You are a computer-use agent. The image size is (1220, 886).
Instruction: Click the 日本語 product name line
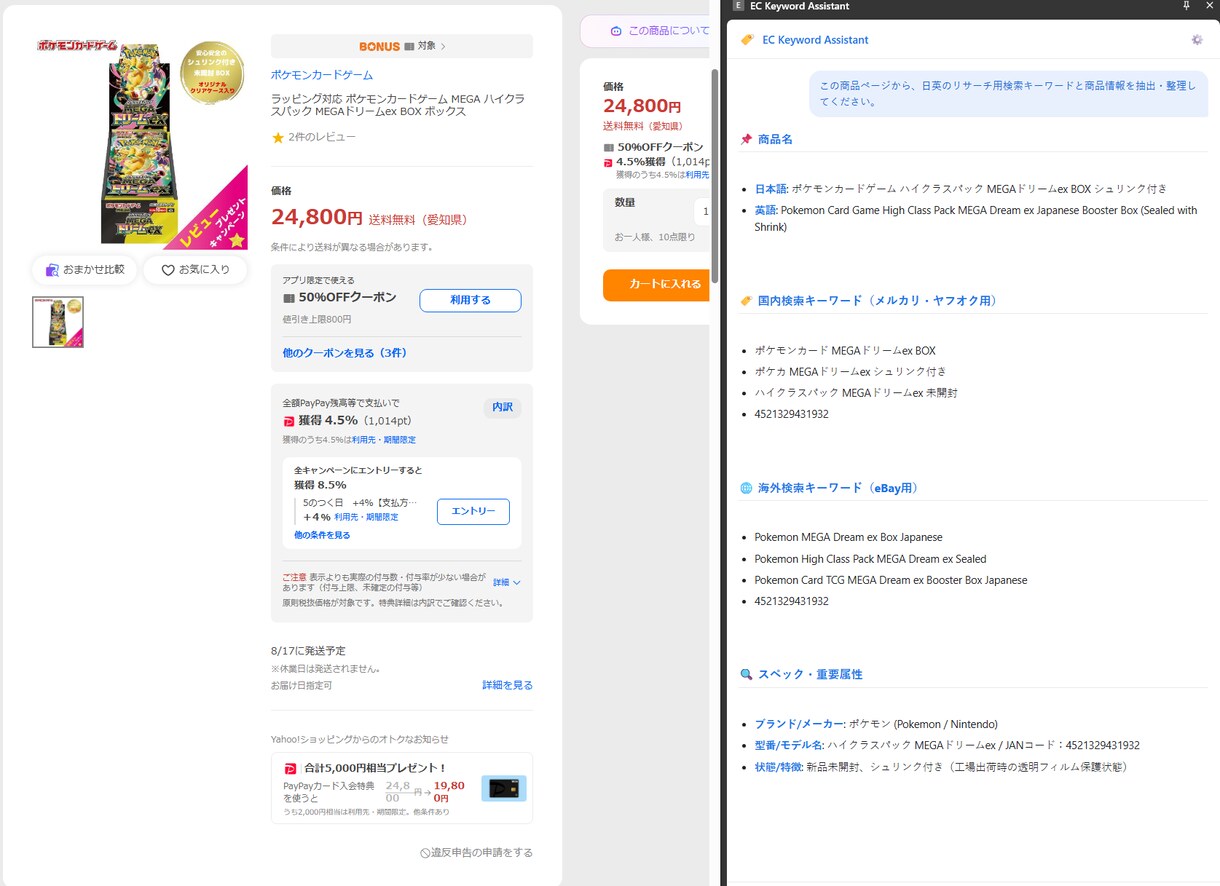point(961,188)
